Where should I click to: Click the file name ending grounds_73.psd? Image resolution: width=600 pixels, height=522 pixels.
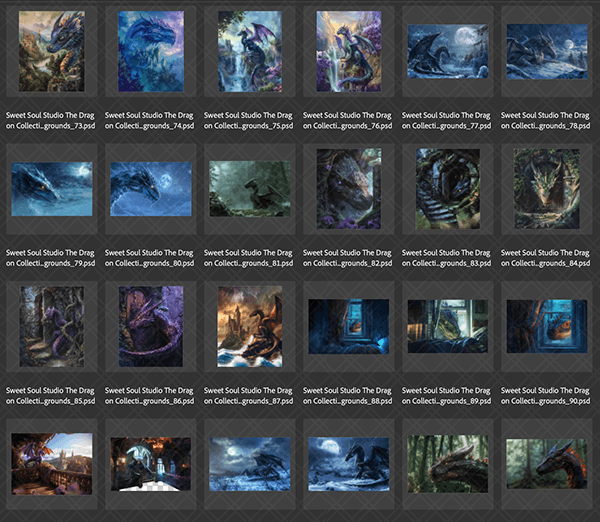(51, 120)
